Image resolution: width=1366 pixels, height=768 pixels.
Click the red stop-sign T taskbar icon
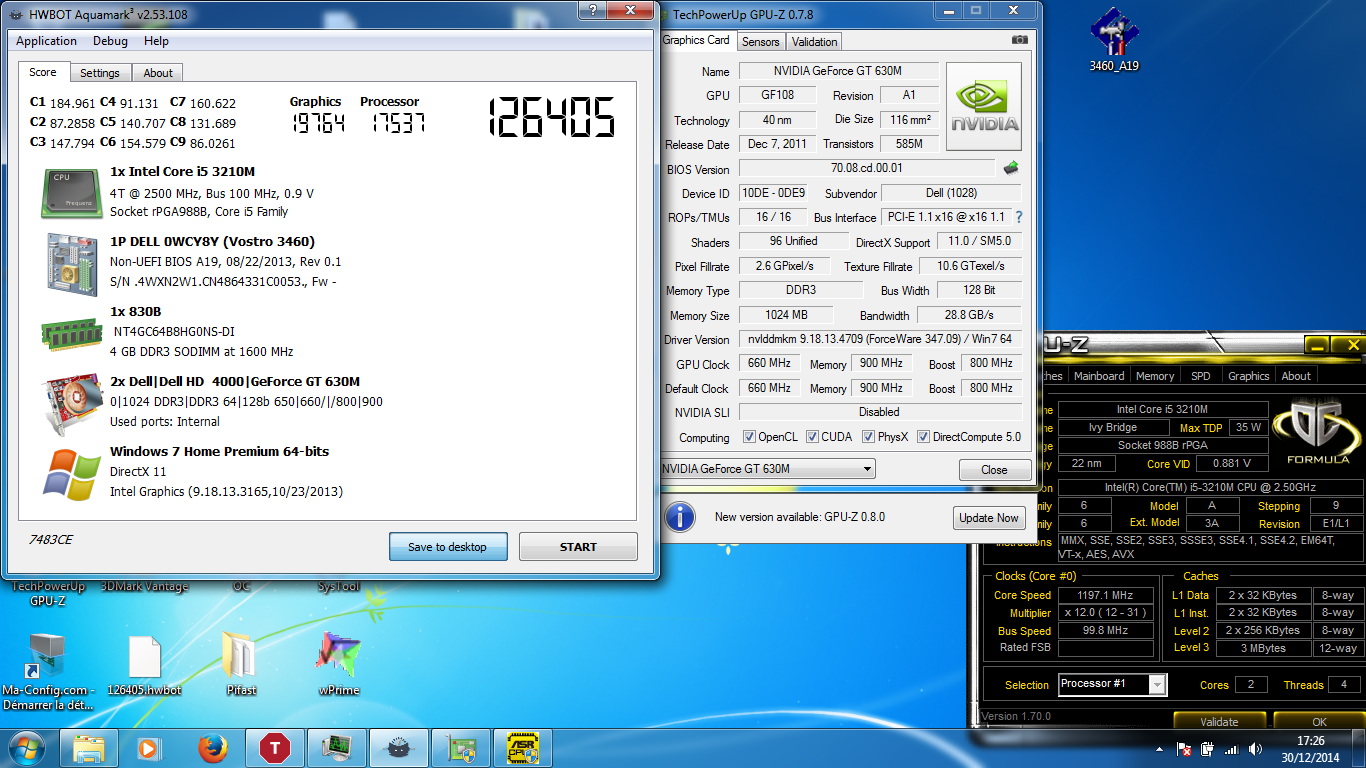[274, 748]
